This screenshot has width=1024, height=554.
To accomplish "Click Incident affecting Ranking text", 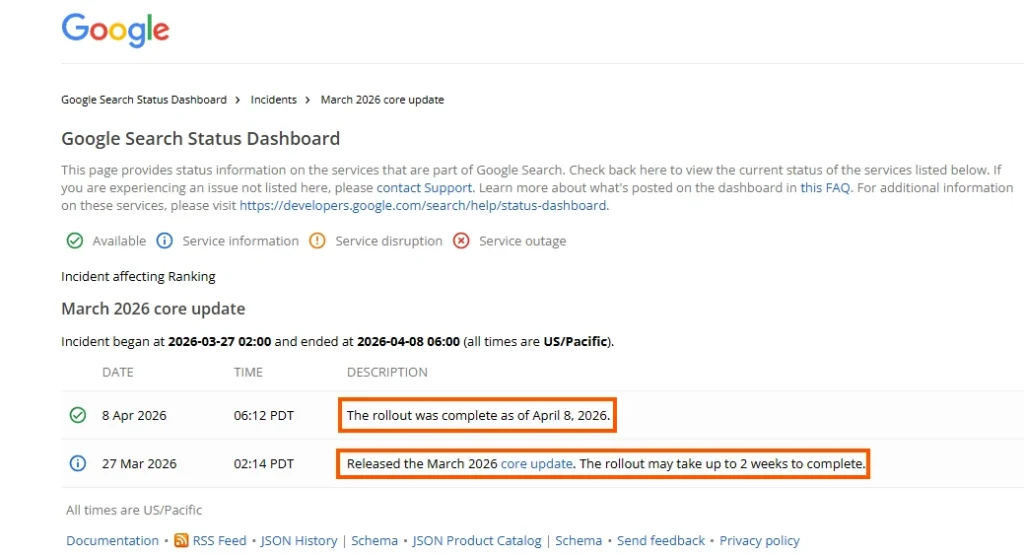I will click(x=138, y=276).
